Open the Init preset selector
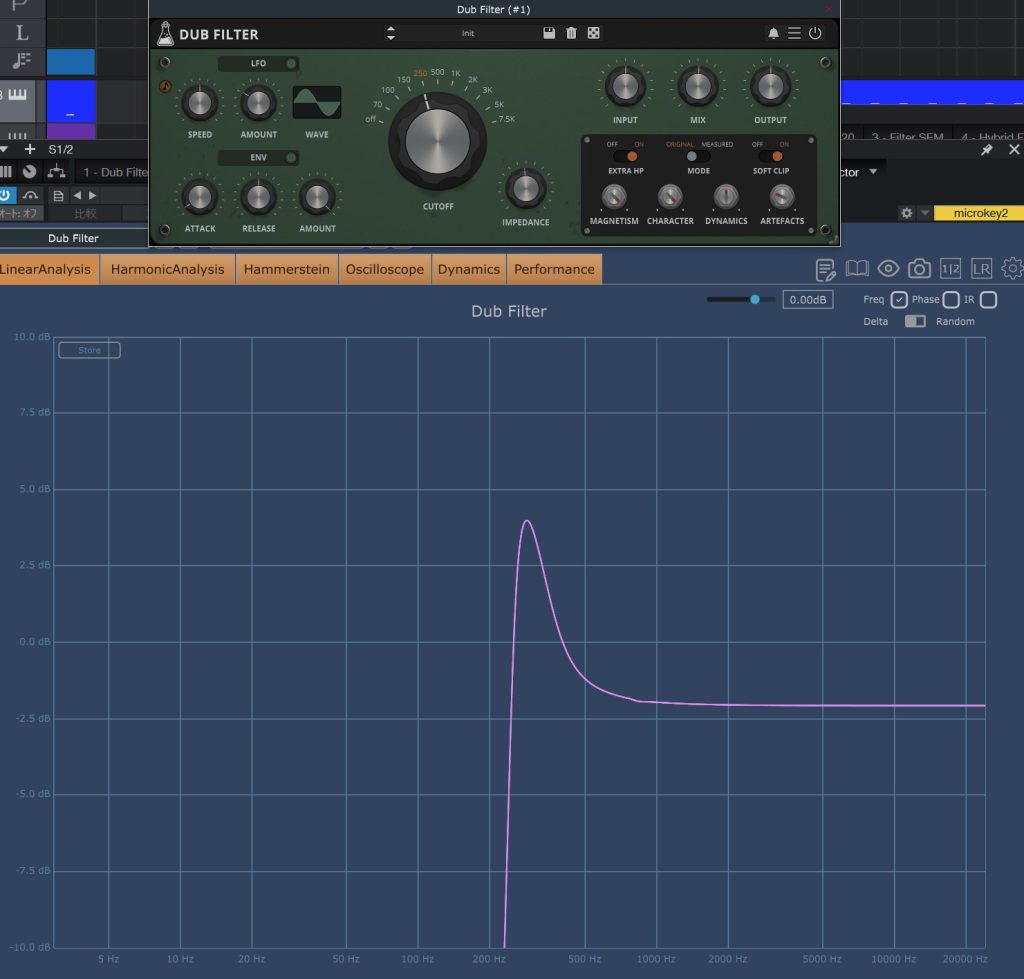 point(468,33)
